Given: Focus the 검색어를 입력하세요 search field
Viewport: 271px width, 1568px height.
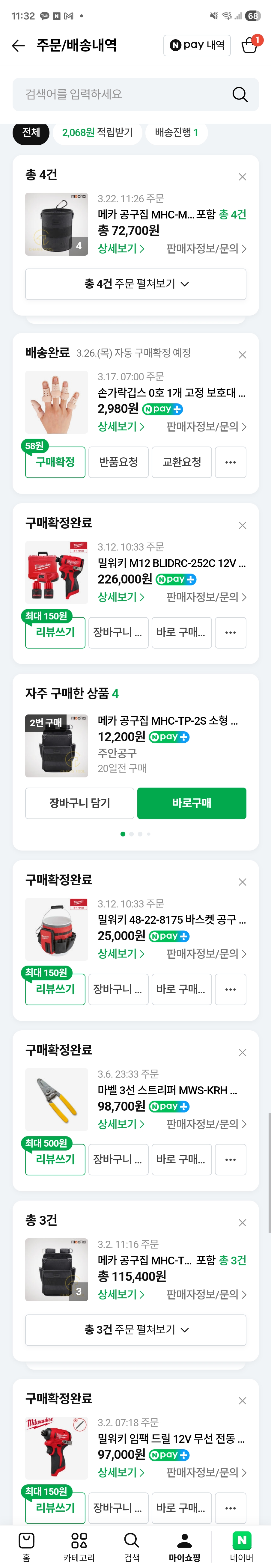Looking at the screenshot, I should pyautogui.click(x=122, y=94).
